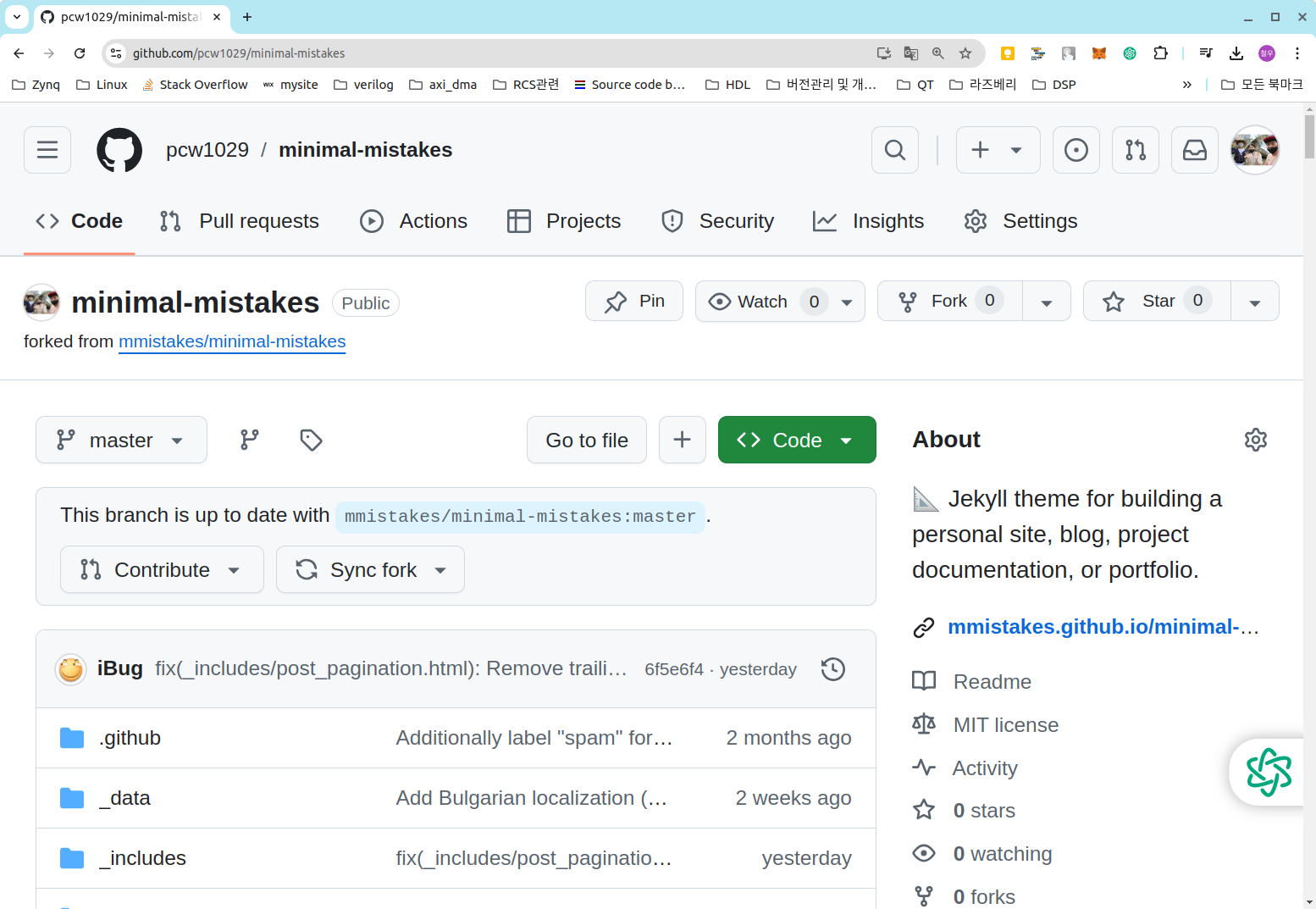The height and width of the screenshot is (909, 1316).
Task: Open the issues icon in header
Action: 1075,150
